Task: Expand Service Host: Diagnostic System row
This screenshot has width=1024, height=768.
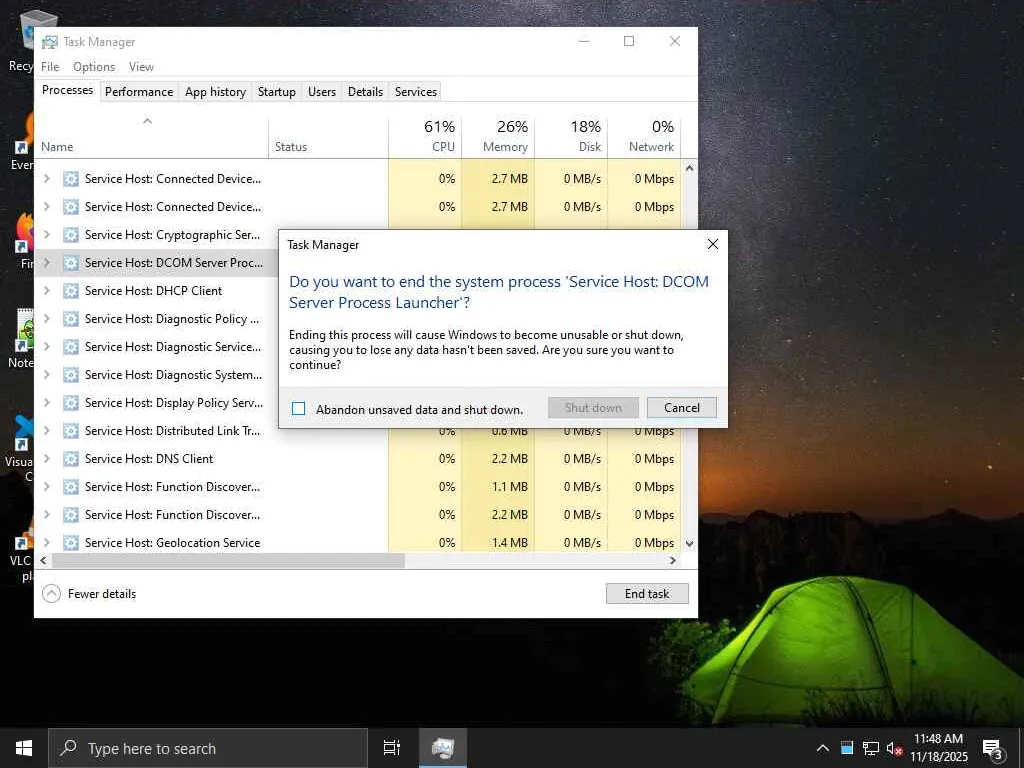Action: 46,375
